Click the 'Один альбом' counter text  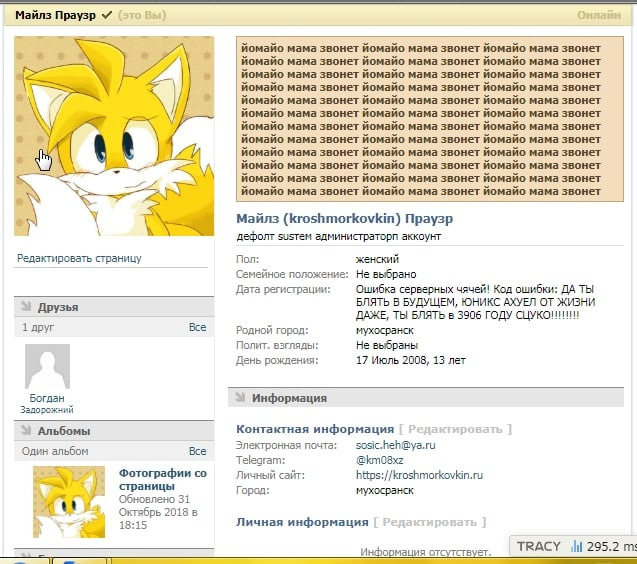(x=55, y=451)
